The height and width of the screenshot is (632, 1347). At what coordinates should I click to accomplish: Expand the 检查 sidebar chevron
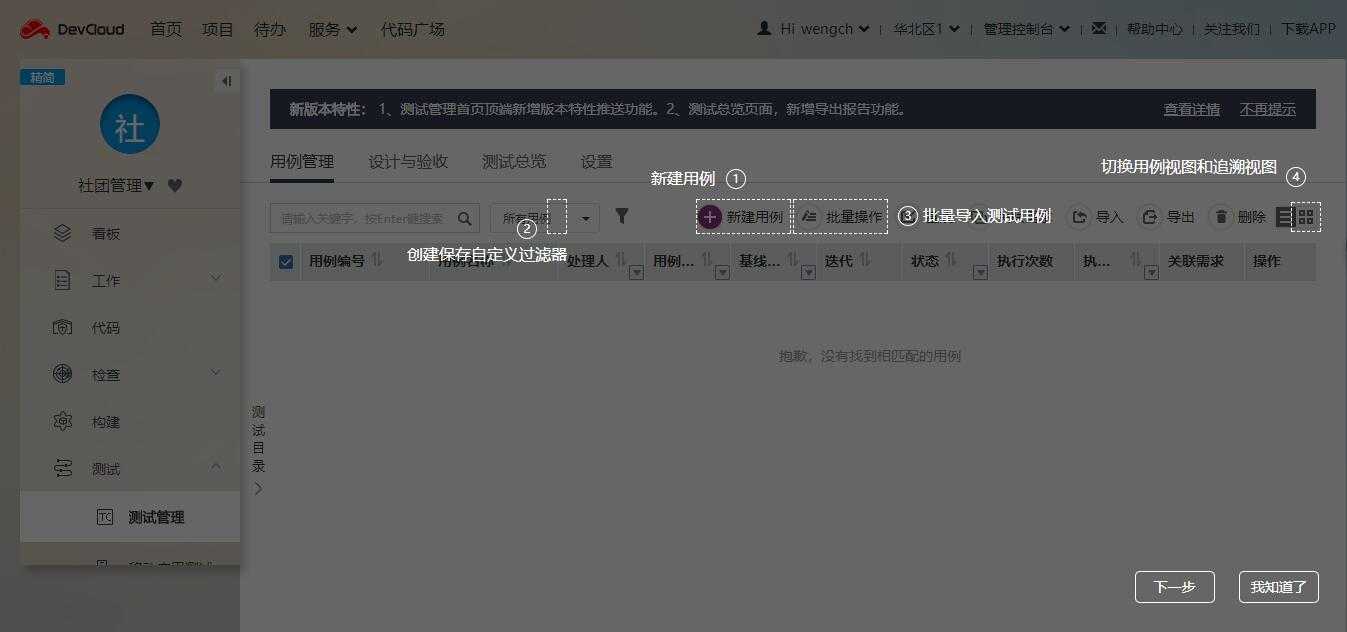tap(216, 373)
